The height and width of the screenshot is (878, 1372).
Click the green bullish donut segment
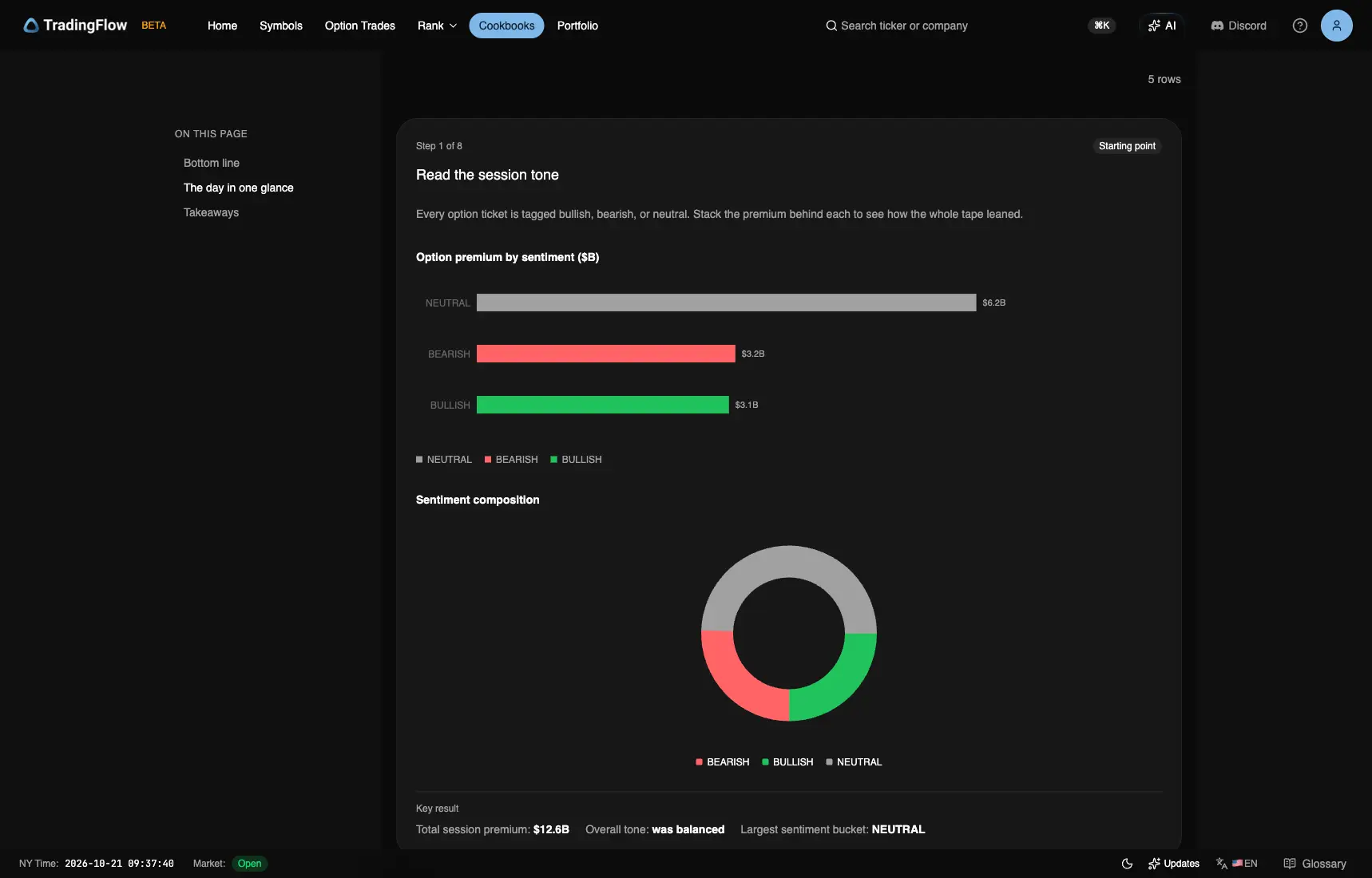click(841, 685)
